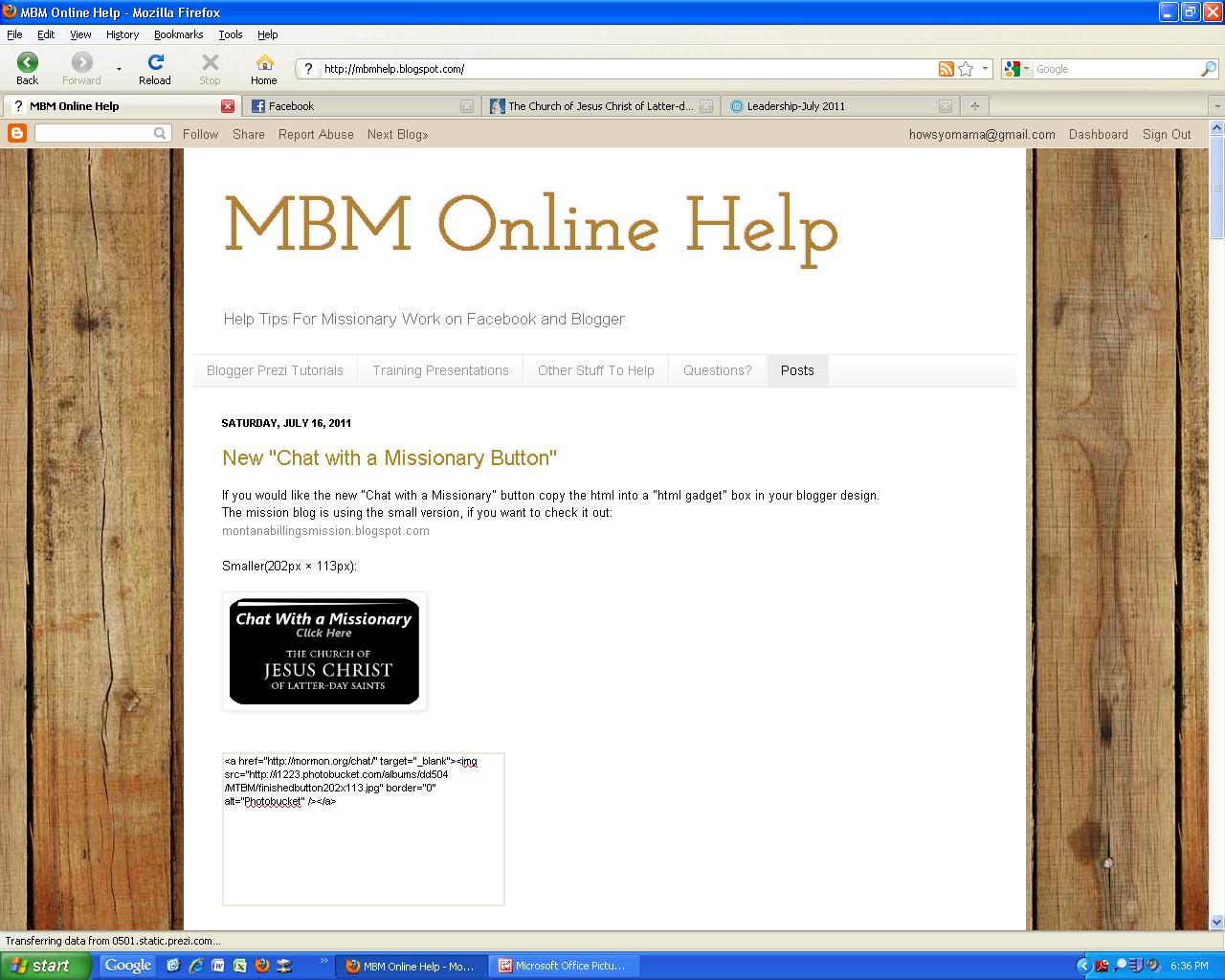Click the Adobe Acrobat tray icon
1225x980 pixels.
[1102, 966]
